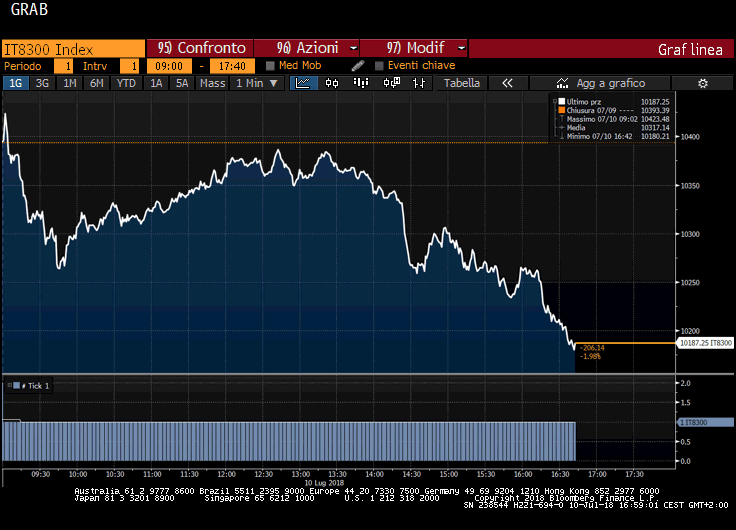The width and height of the screenshot is (736, 530).
Task: Toggle the Eventi chiave checkbox
Action: point(379,66)
